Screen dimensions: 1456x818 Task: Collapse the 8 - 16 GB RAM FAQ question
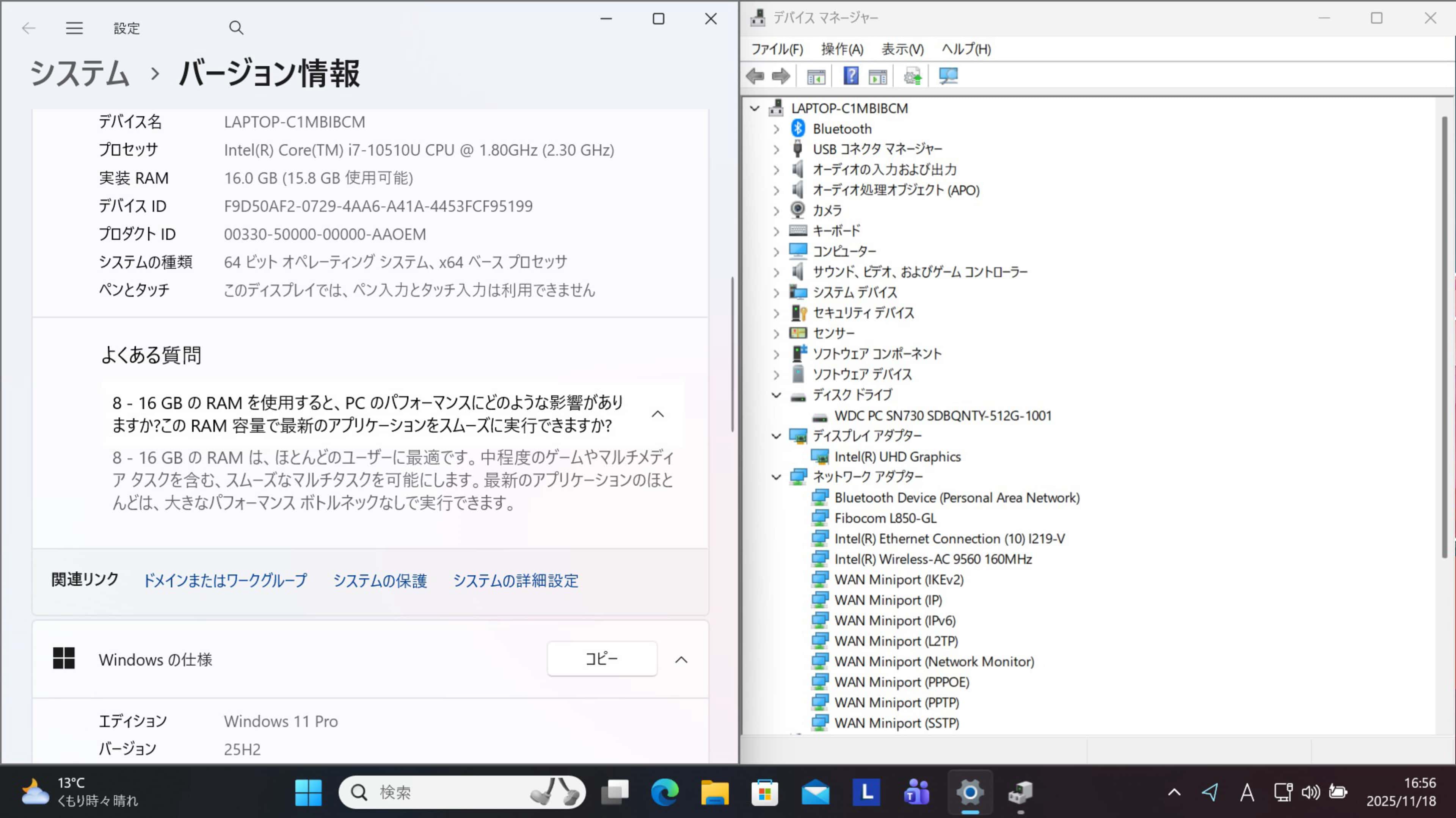657,414
